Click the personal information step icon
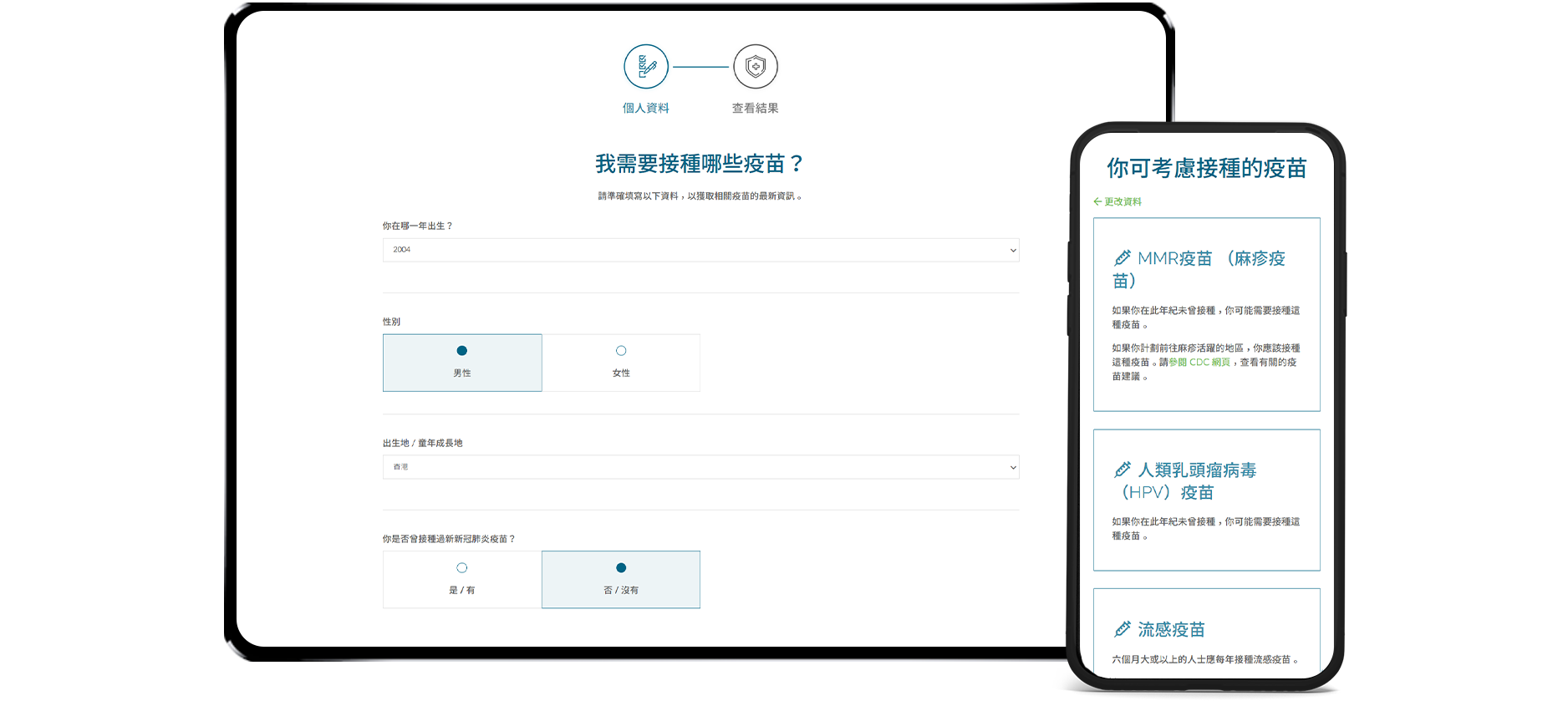This screenshot has height=701, width=1568. click(646, 67)
